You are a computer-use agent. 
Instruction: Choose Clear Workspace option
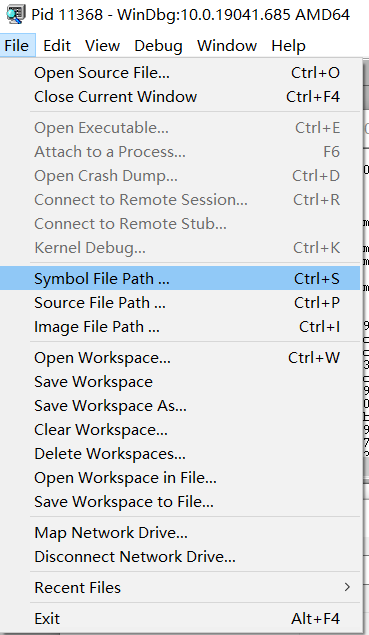coord(180,429)
